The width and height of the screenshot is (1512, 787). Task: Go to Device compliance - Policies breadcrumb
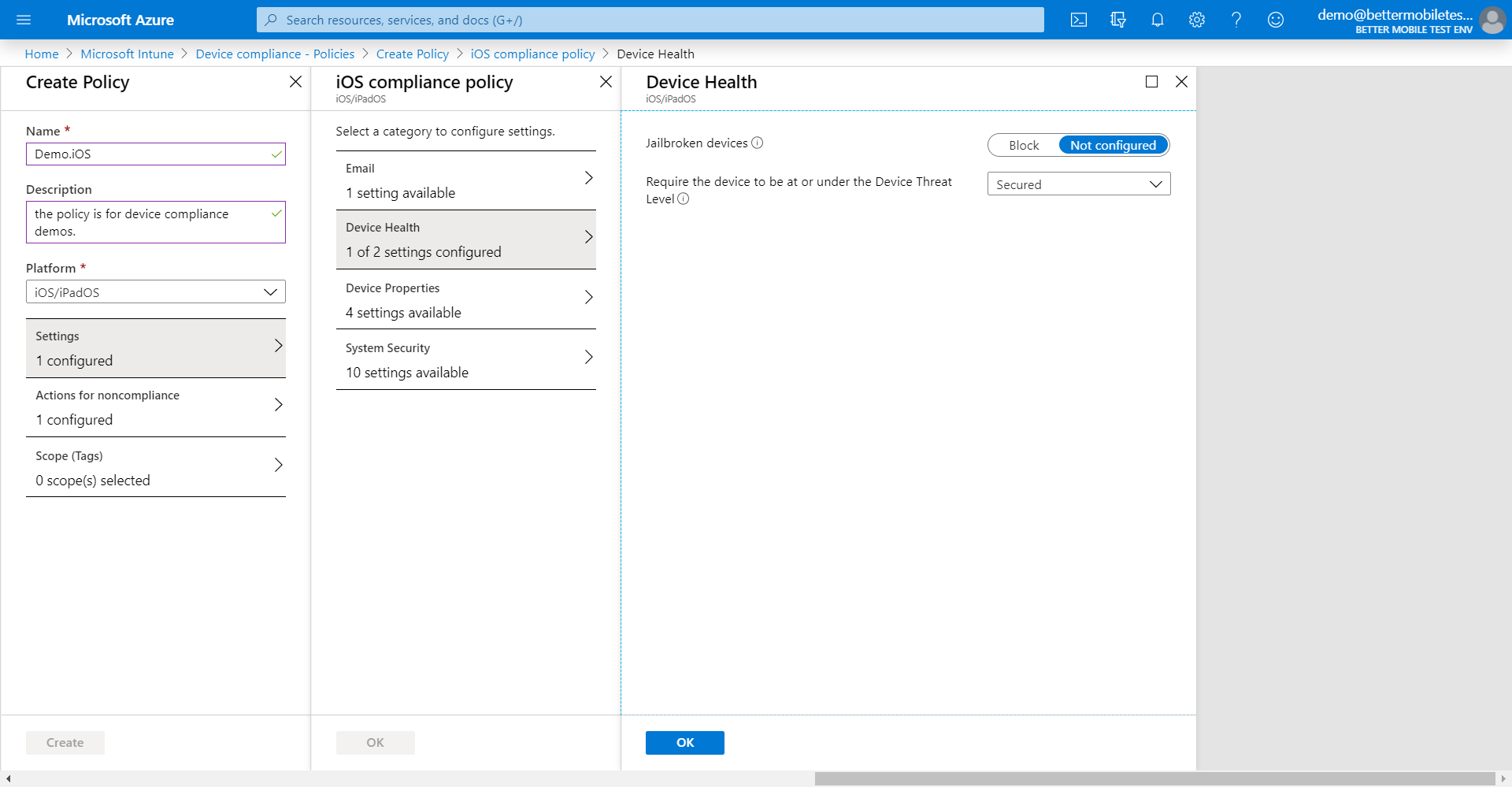coord(275,54)
